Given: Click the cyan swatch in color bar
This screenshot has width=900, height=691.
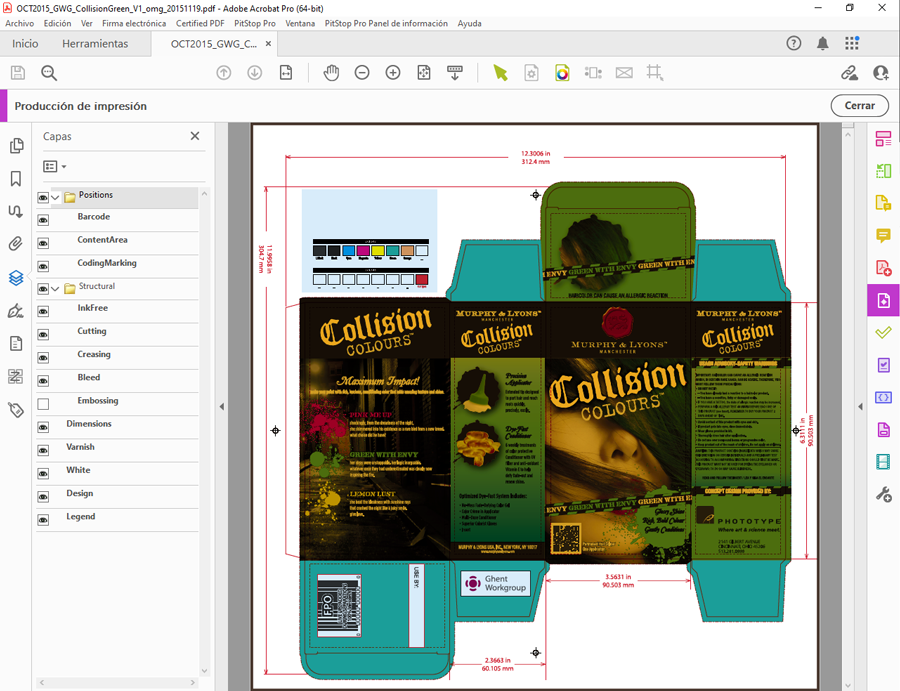Looking at the screenshot, I should 348,251.
